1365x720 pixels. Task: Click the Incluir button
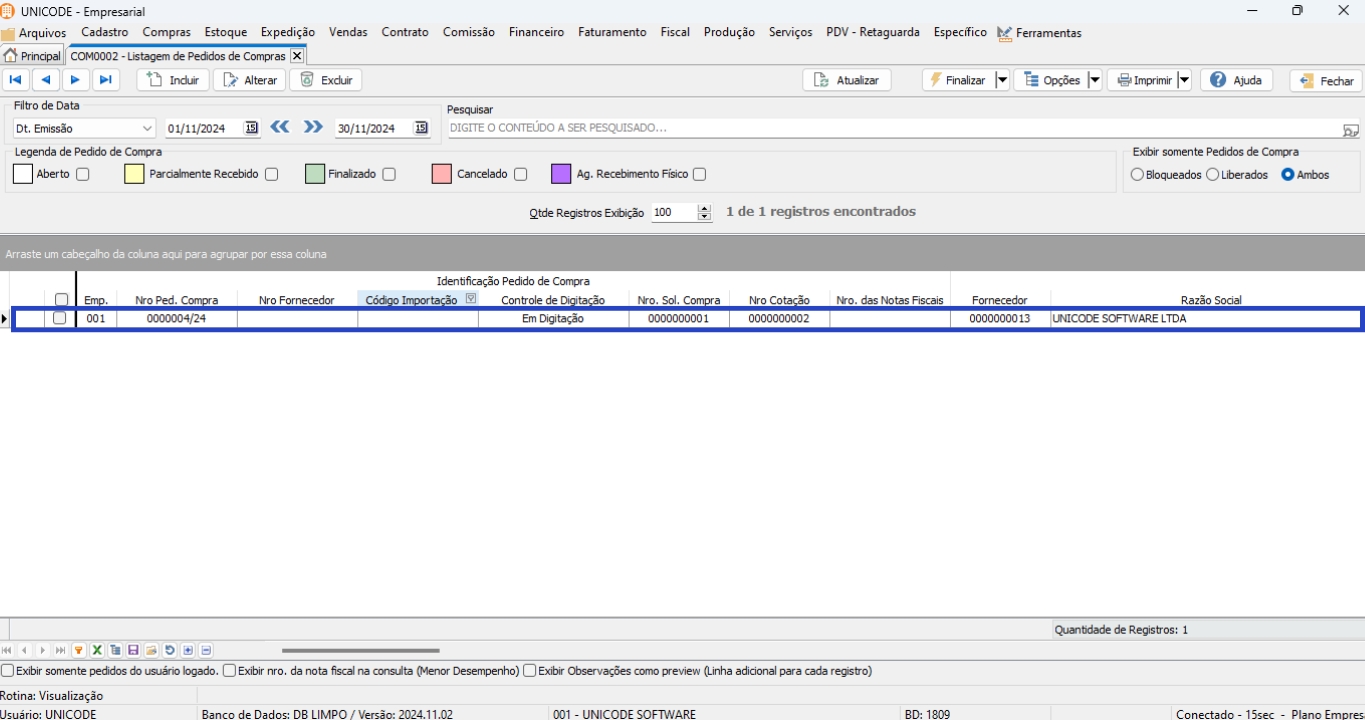[173, 80]
